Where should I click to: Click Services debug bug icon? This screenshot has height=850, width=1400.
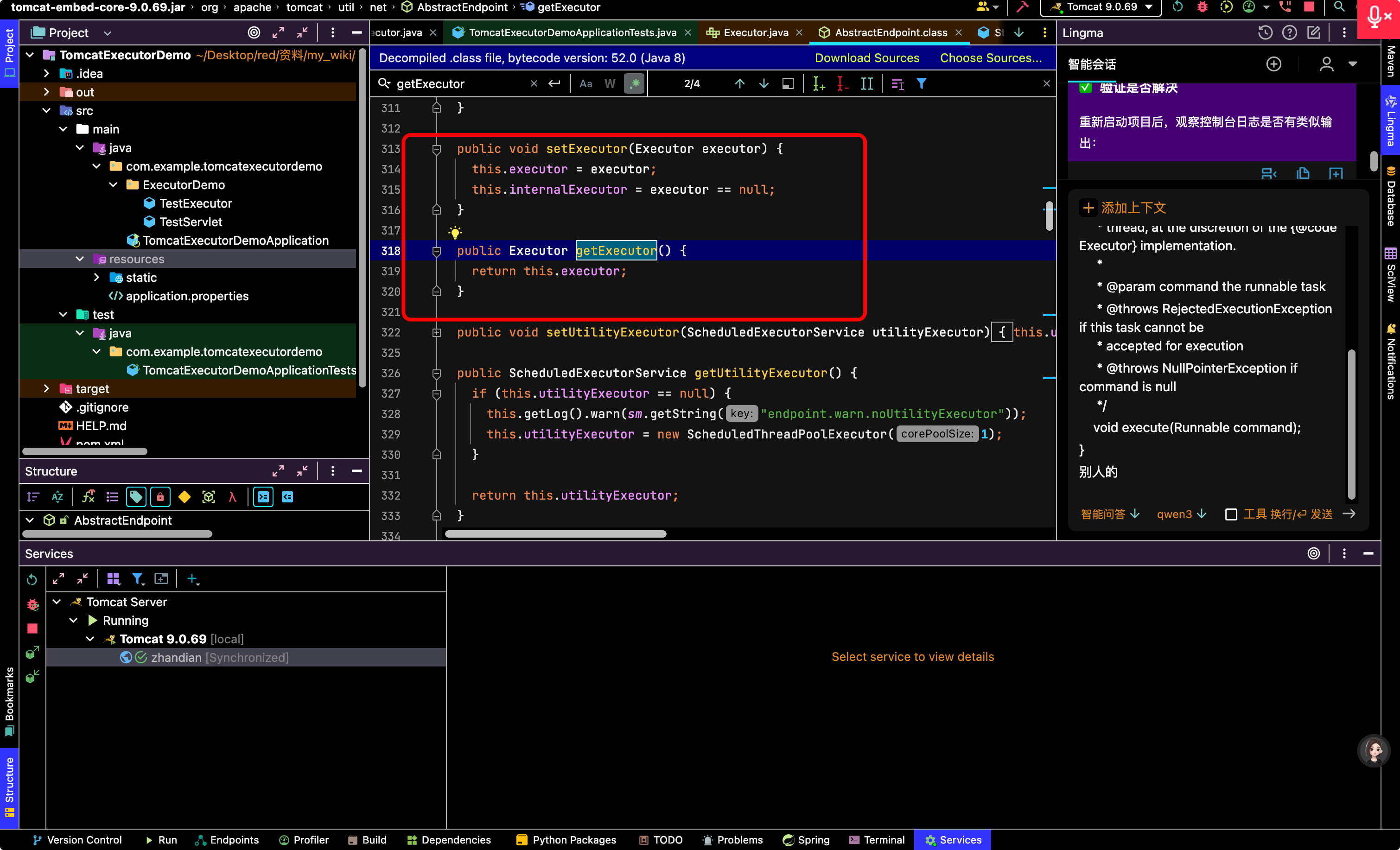[32, 604]
